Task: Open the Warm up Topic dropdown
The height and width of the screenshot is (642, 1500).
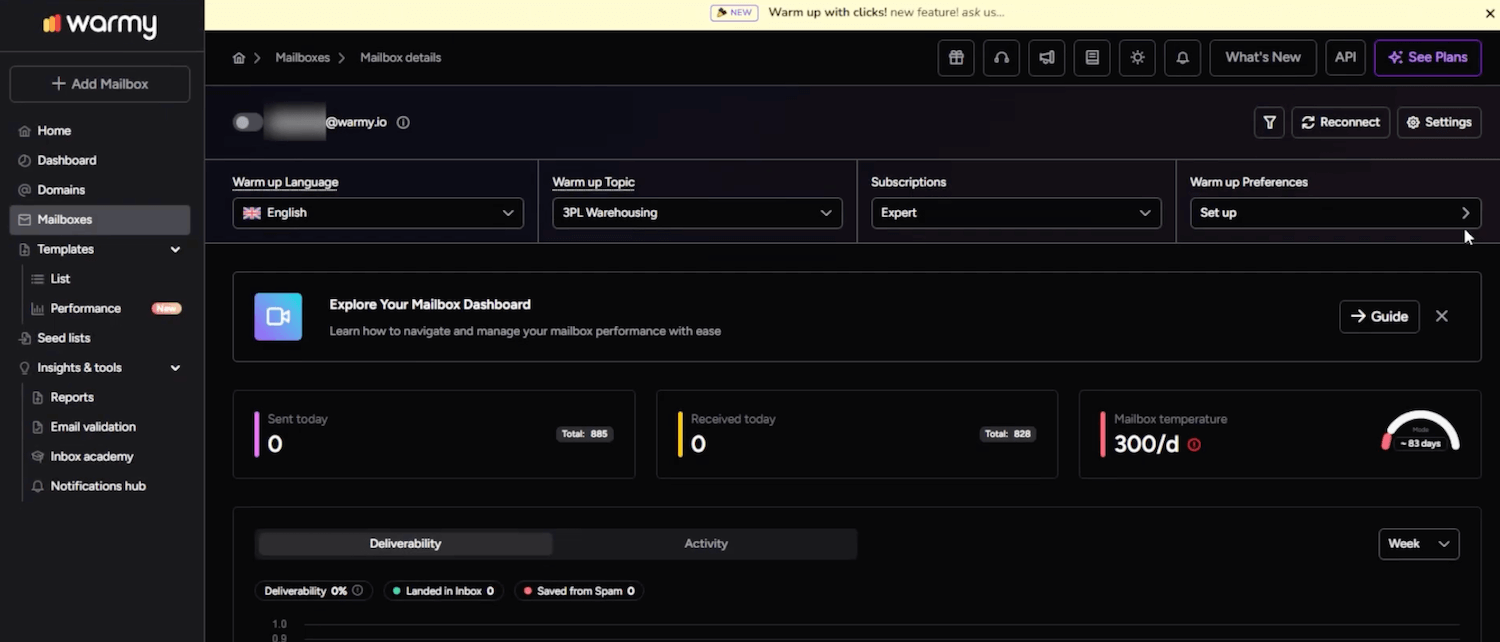Action: (x=697, y=213)
